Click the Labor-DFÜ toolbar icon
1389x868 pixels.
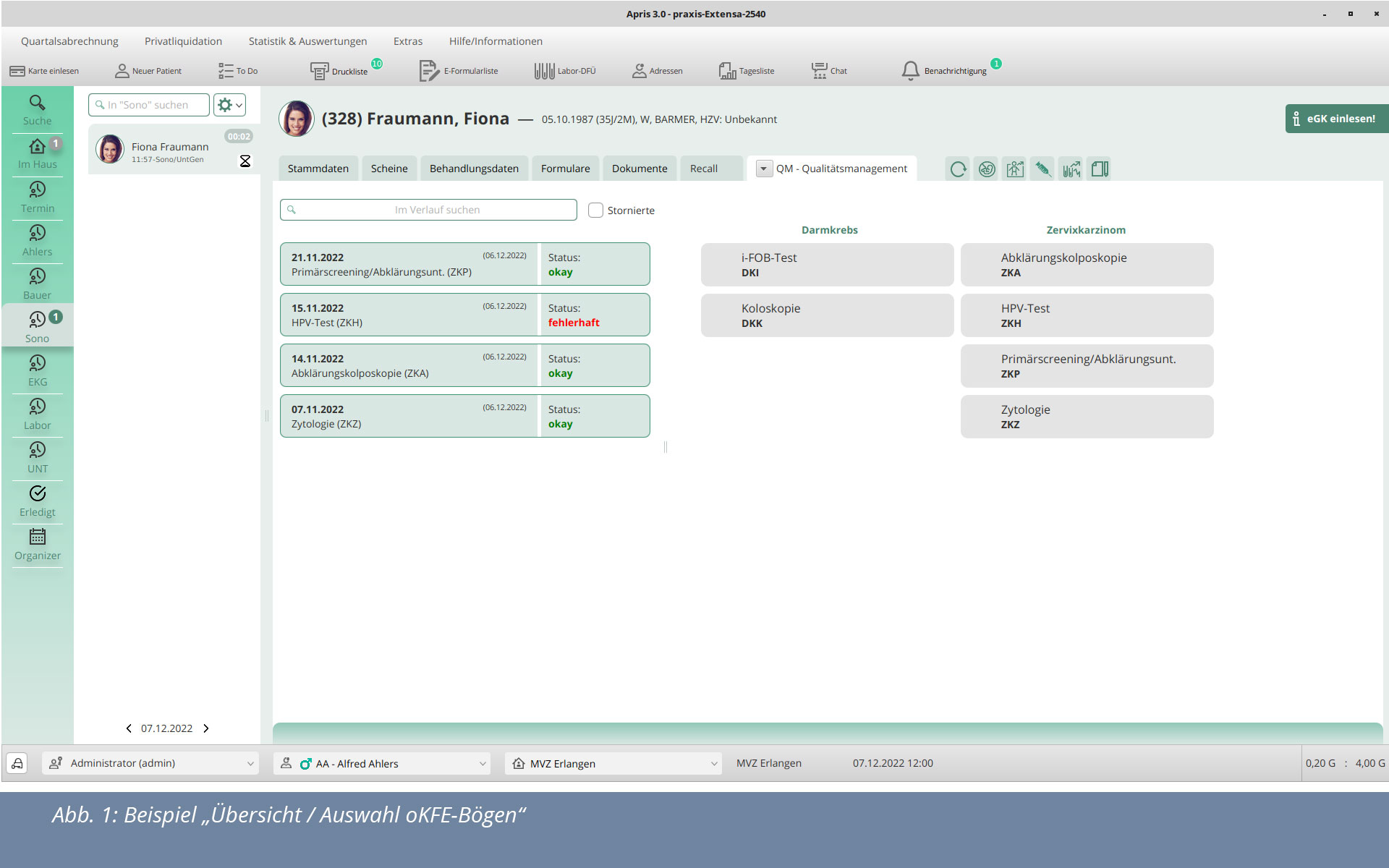[544, 71]
